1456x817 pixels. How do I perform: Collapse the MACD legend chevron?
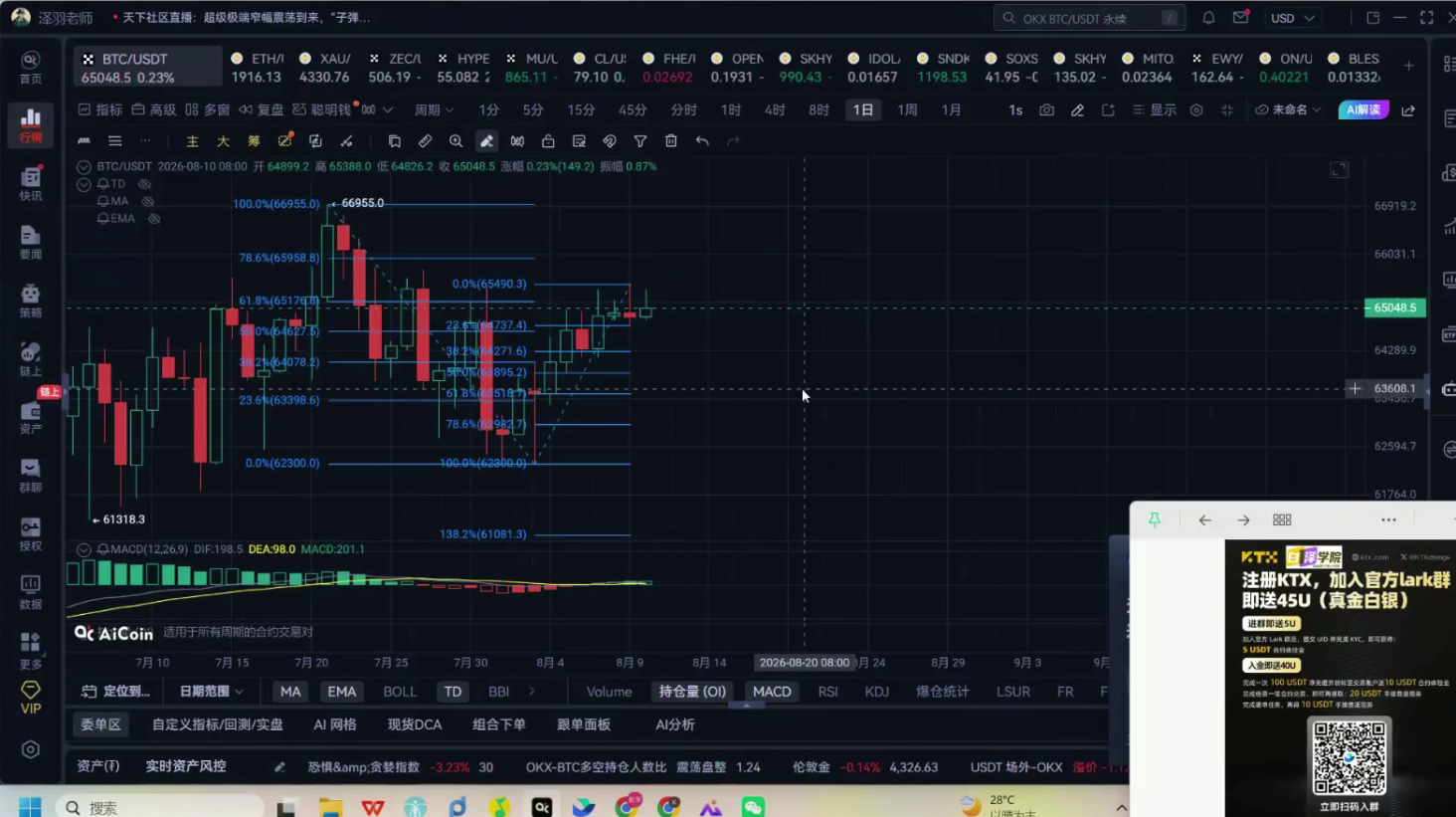pyautogui.click(x=84, y=549)
